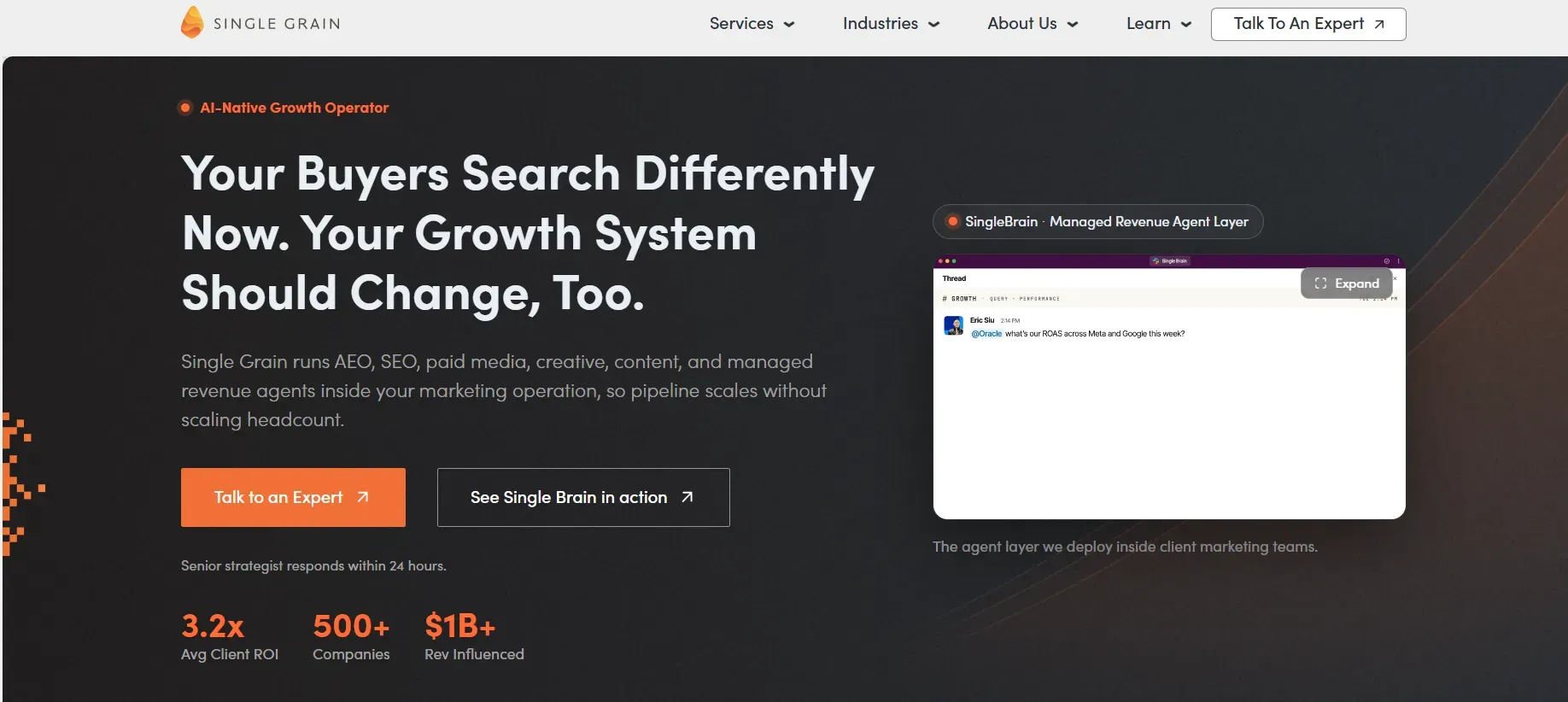Click the orange Talk to an Expert button
The height and width of the screenshot is (702, 1568).
293,497
